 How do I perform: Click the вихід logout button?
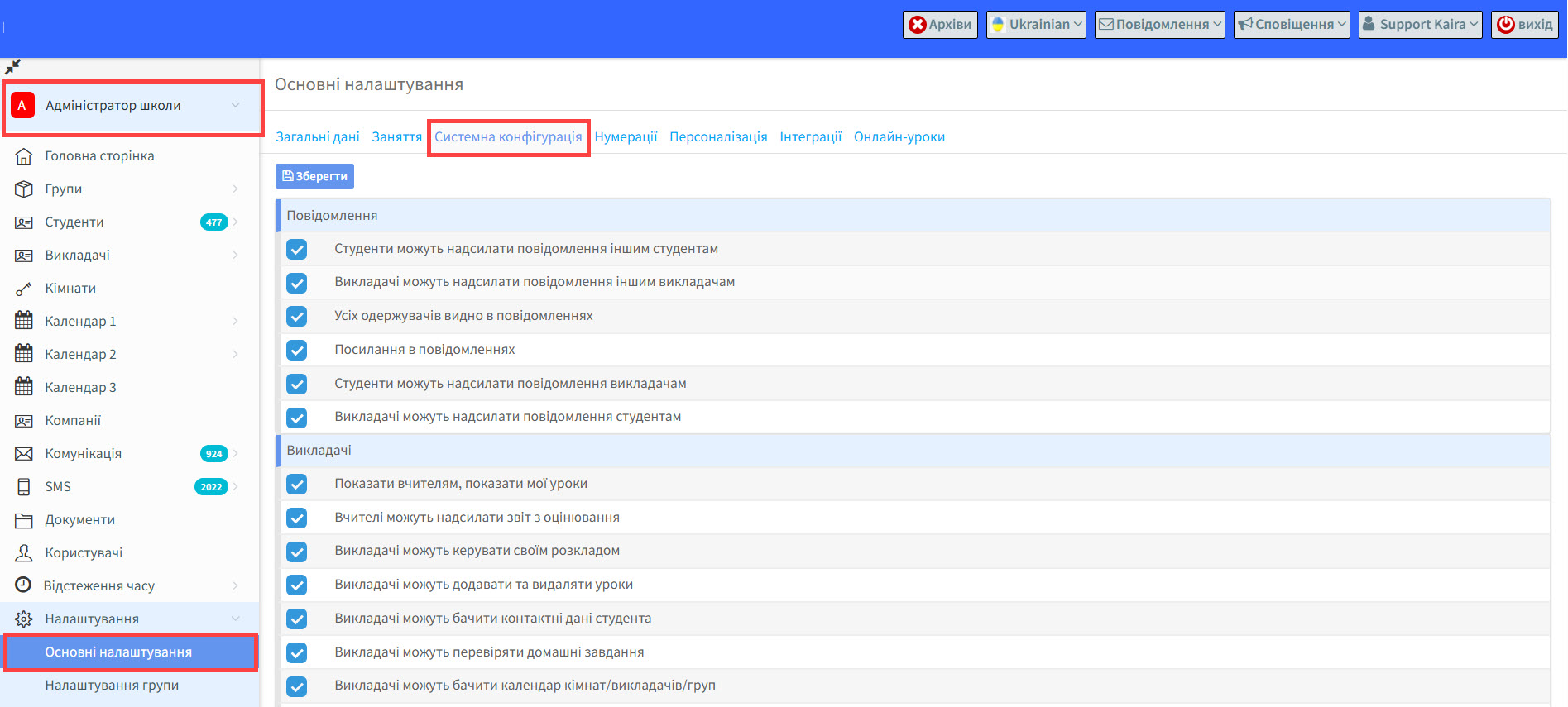coord(1525,25)
